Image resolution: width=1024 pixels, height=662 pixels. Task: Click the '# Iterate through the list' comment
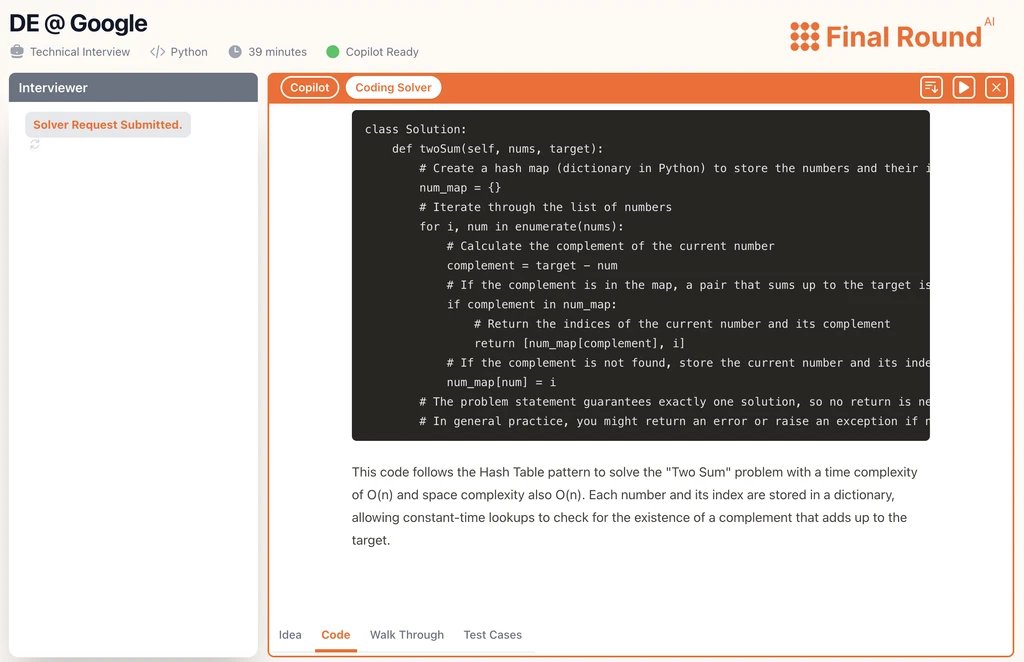(x=545, y=207)
